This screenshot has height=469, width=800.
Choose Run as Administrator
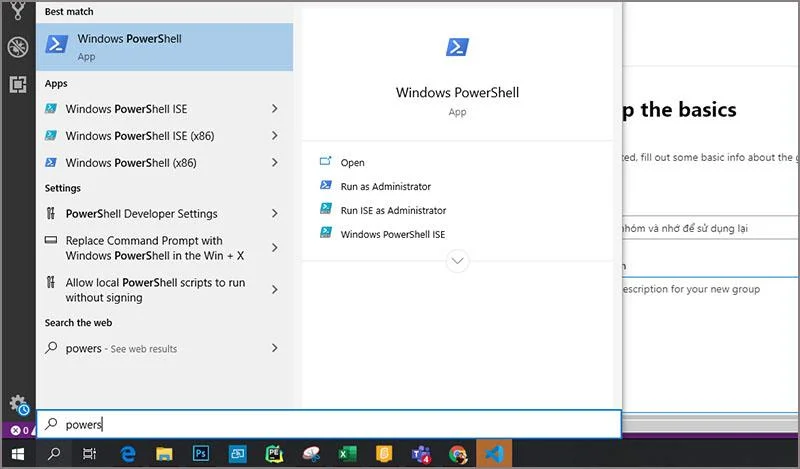(x=375, y=186)
